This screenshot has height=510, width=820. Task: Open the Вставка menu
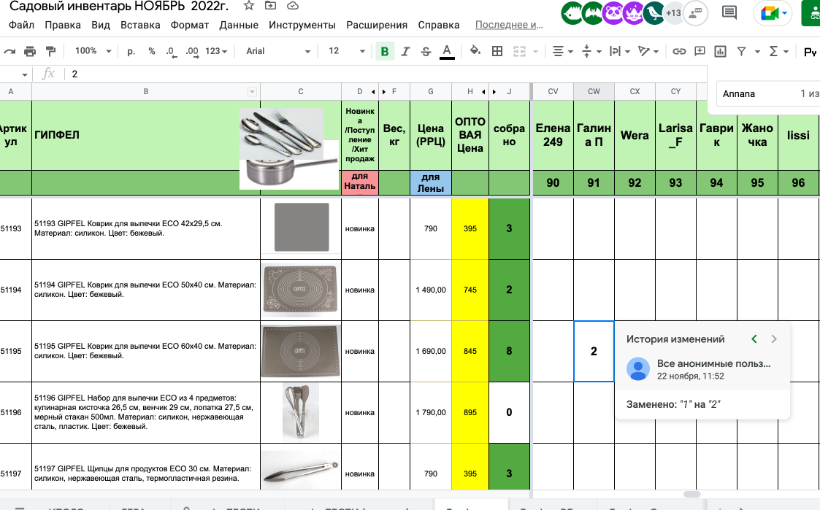pos(139,24)
